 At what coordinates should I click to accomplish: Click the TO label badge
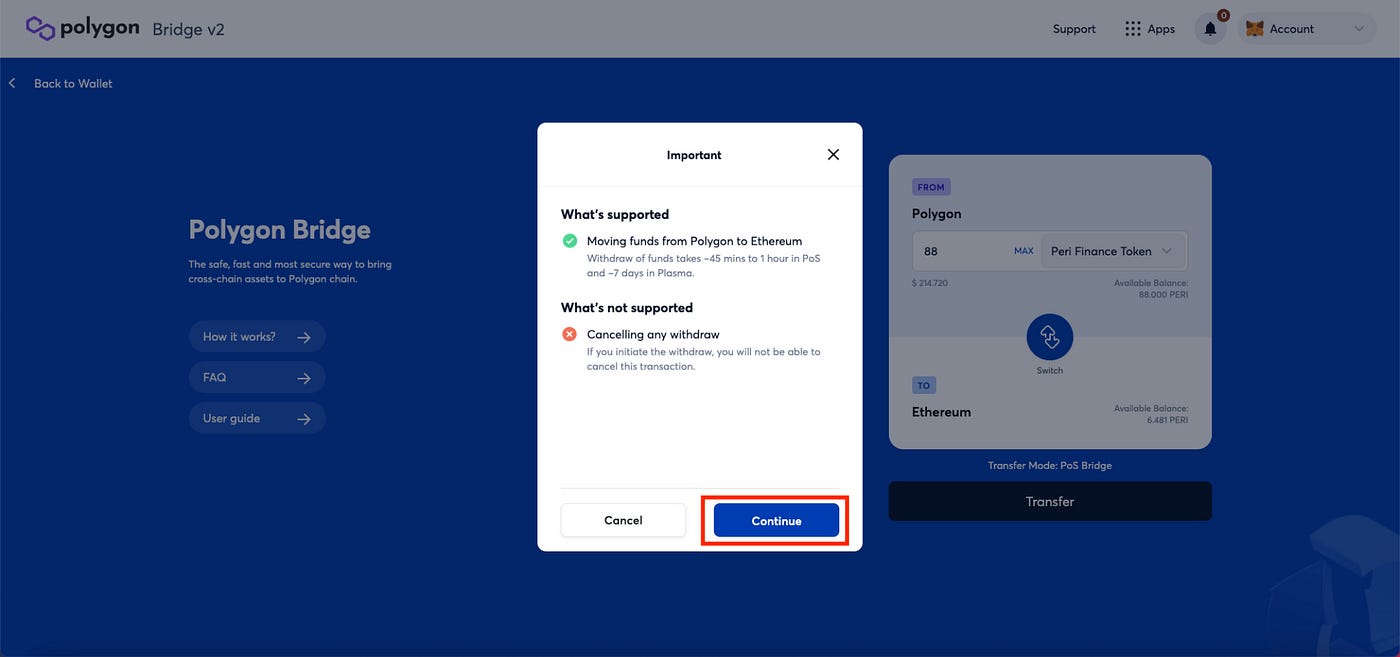pyautogui.click(x=924, y=385)
